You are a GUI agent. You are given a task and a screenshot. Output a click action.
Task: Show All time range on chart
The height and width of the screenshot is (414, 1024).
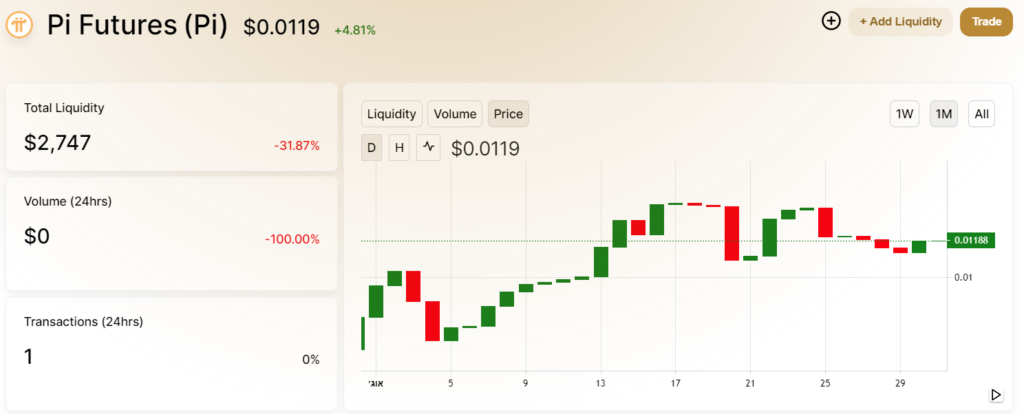(x=981, y=114)
